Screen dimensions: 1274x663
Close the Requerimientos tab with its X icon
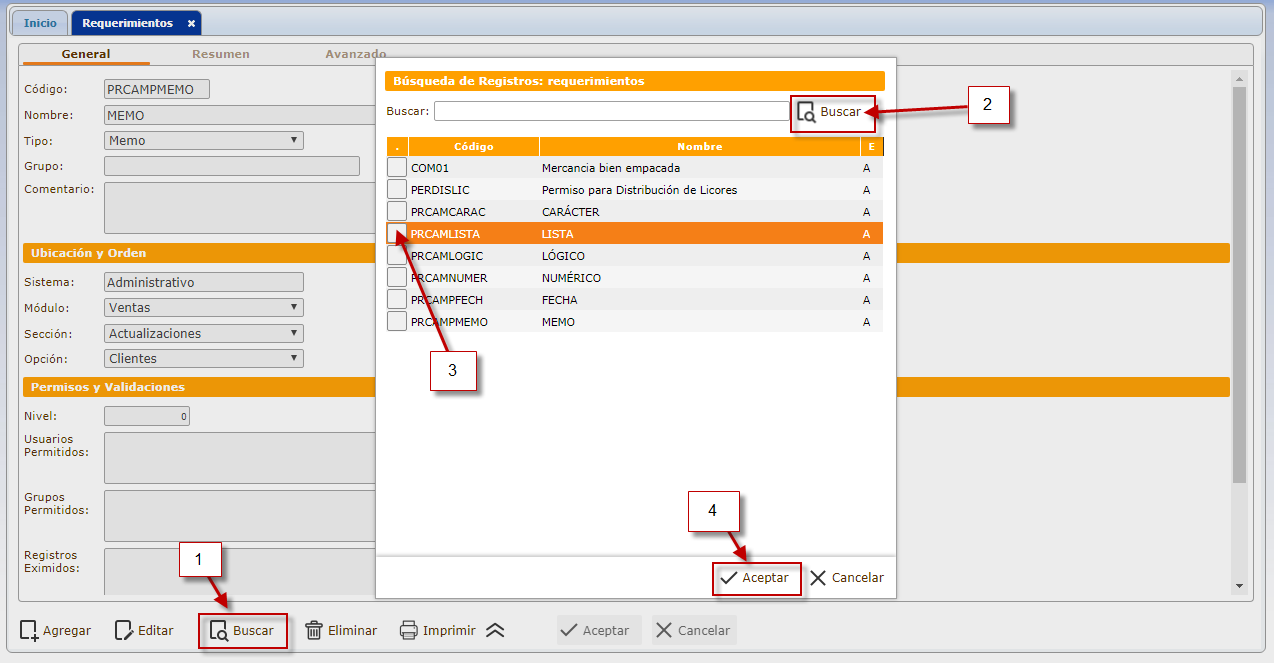click(x=191, y=23)
